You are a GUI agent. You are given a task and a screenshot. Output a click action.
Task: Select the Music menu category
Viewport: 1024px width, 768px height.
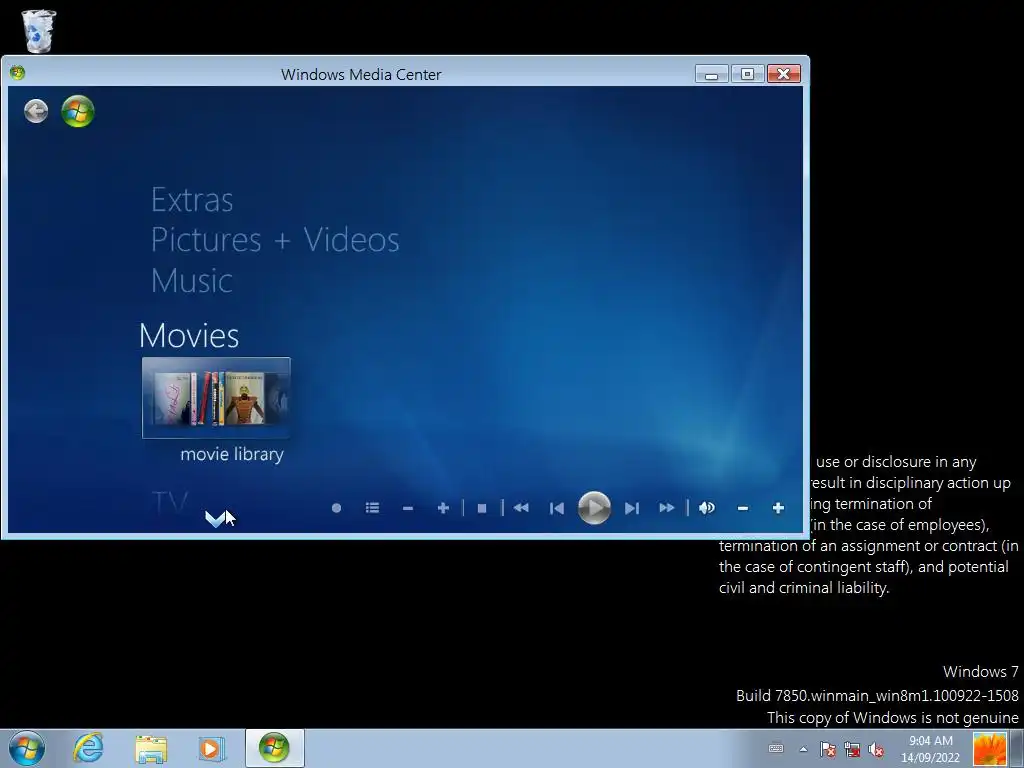point(191,281)
